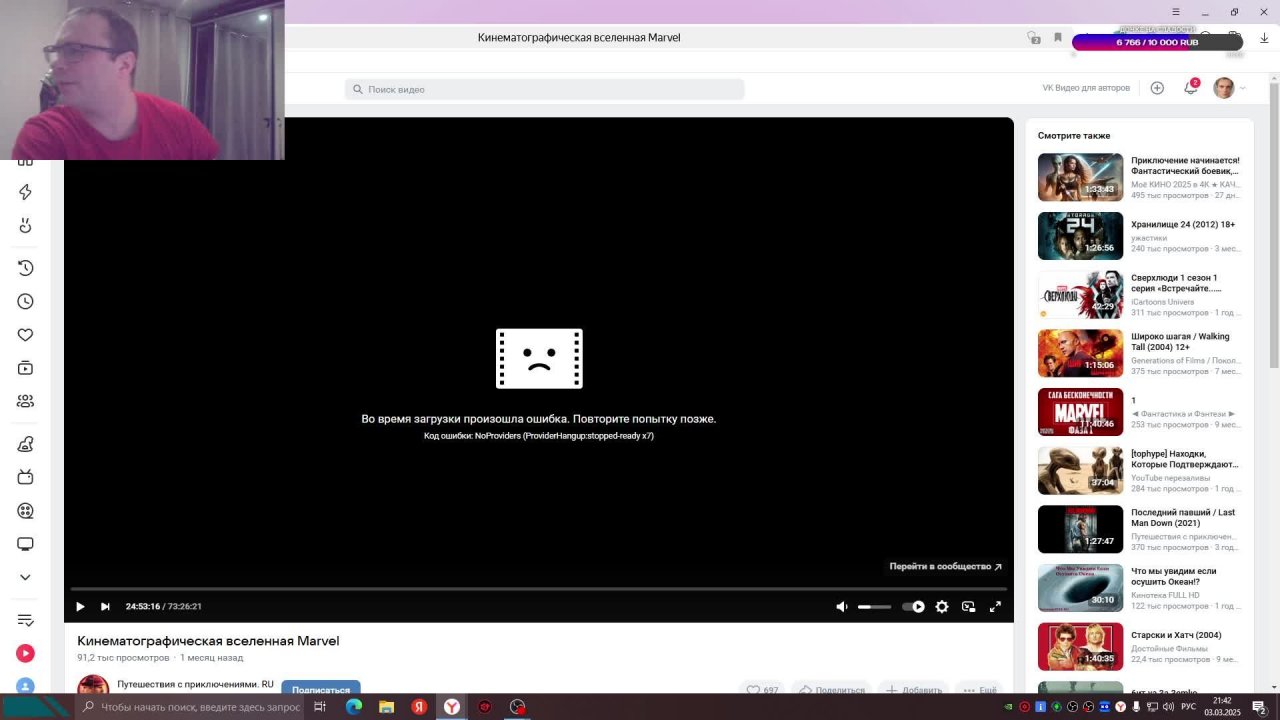Click the browser bookmark icon

point(1058,37)
